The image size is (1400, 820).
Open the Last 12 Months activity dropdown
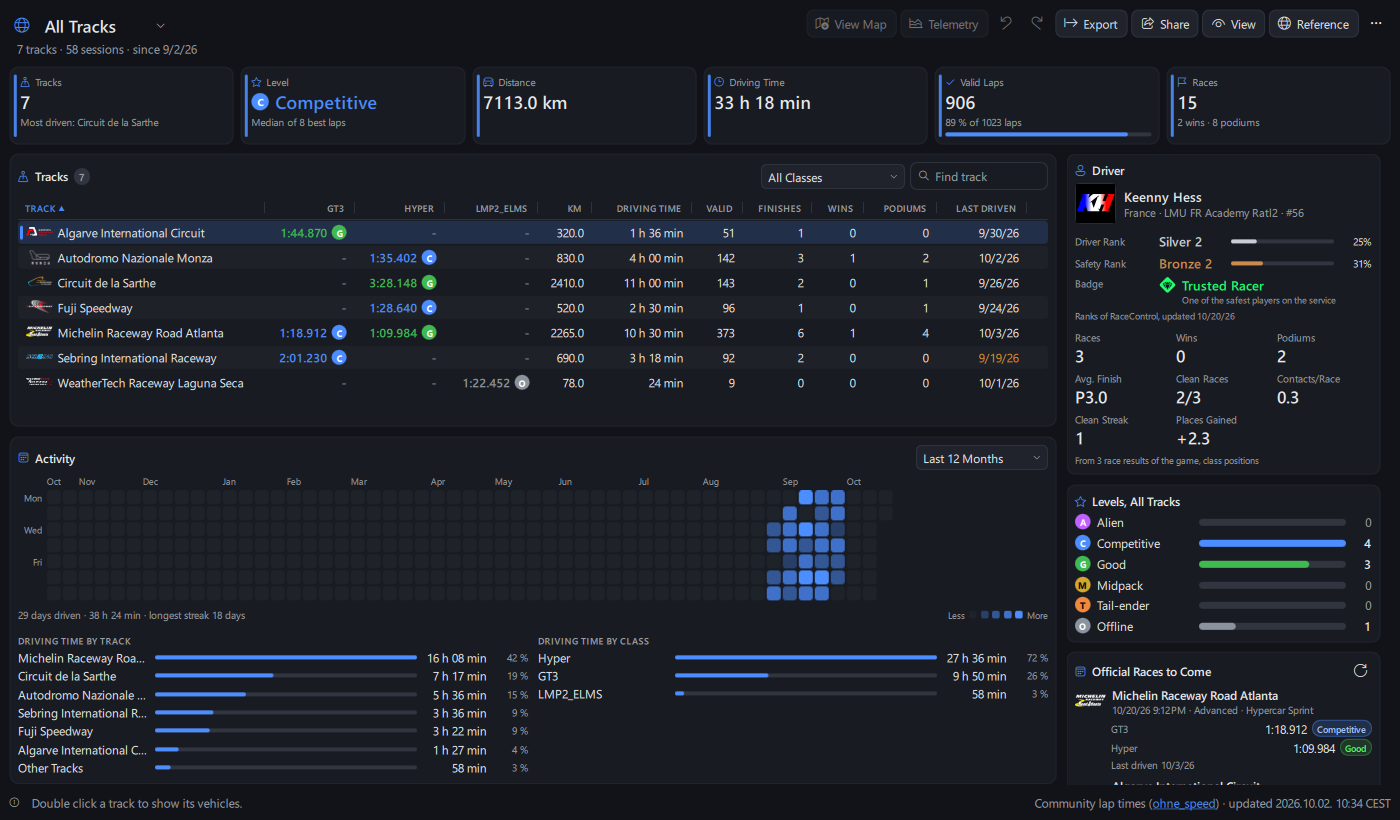click(981, 458)
